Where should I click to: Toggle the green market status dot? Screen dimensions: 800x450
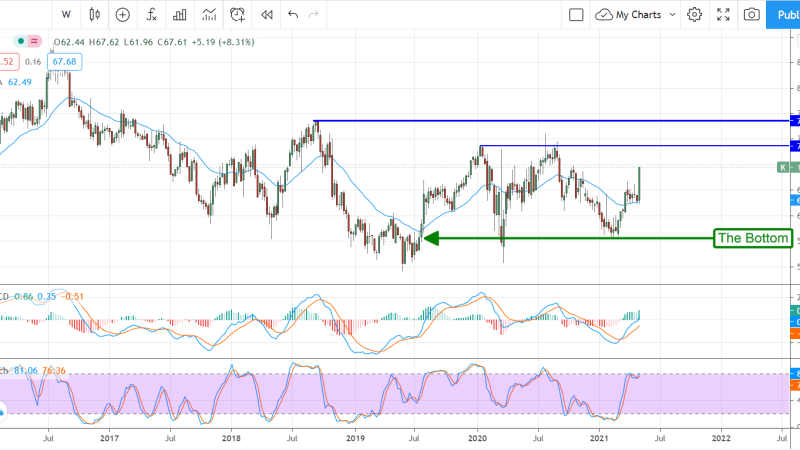pyautogui.click(x=19, y=41)
